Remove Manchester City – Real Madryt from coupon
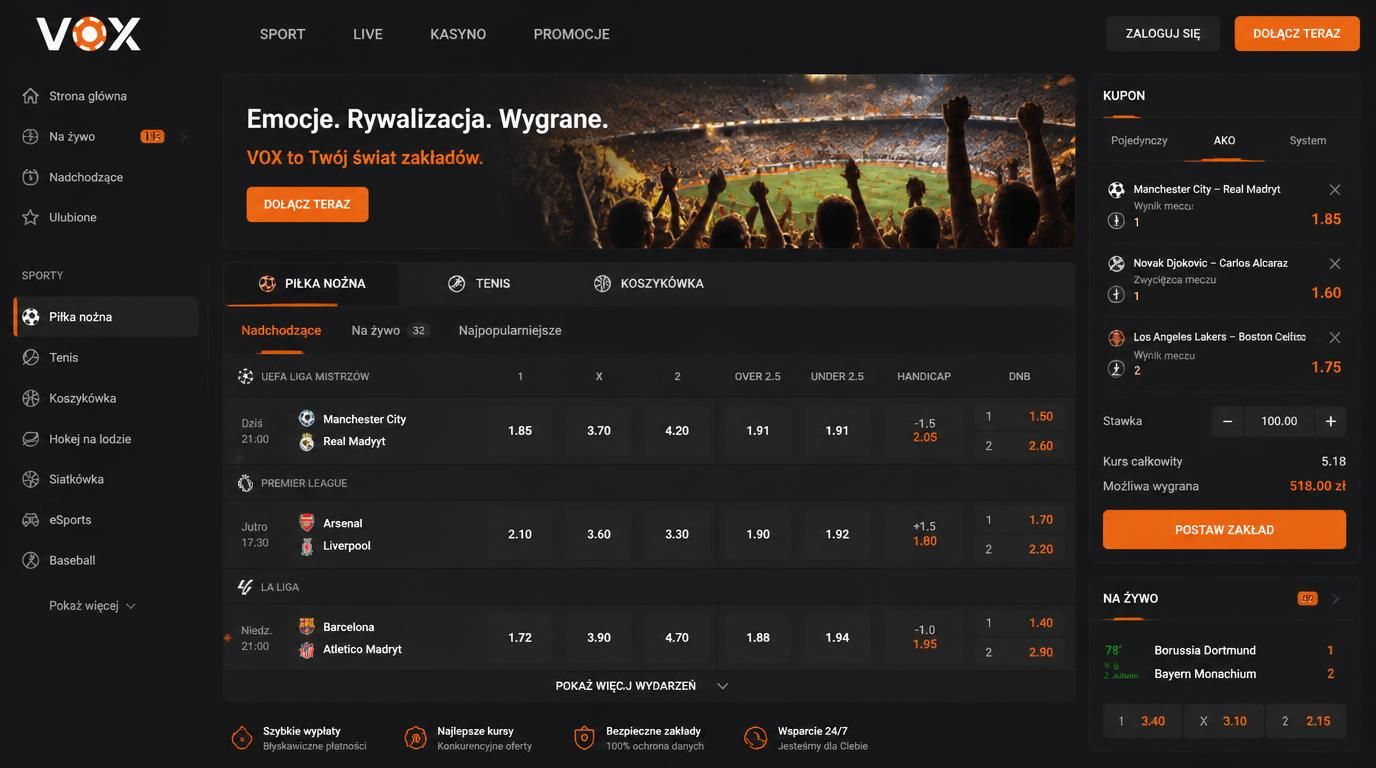Viewport: 1376px width, 768px height. pyautogui.click(x=1335, y=190)
